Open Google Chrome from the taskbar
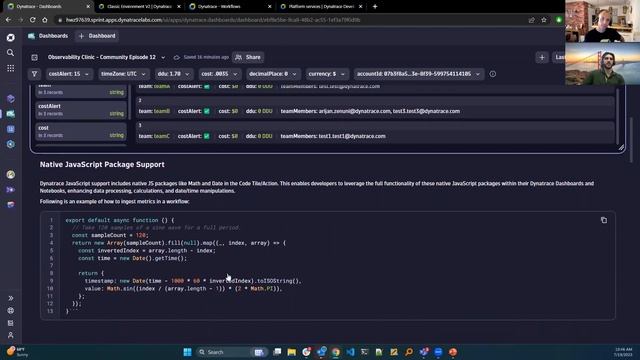Screen dimensions: 640x360 pos(336,352)
